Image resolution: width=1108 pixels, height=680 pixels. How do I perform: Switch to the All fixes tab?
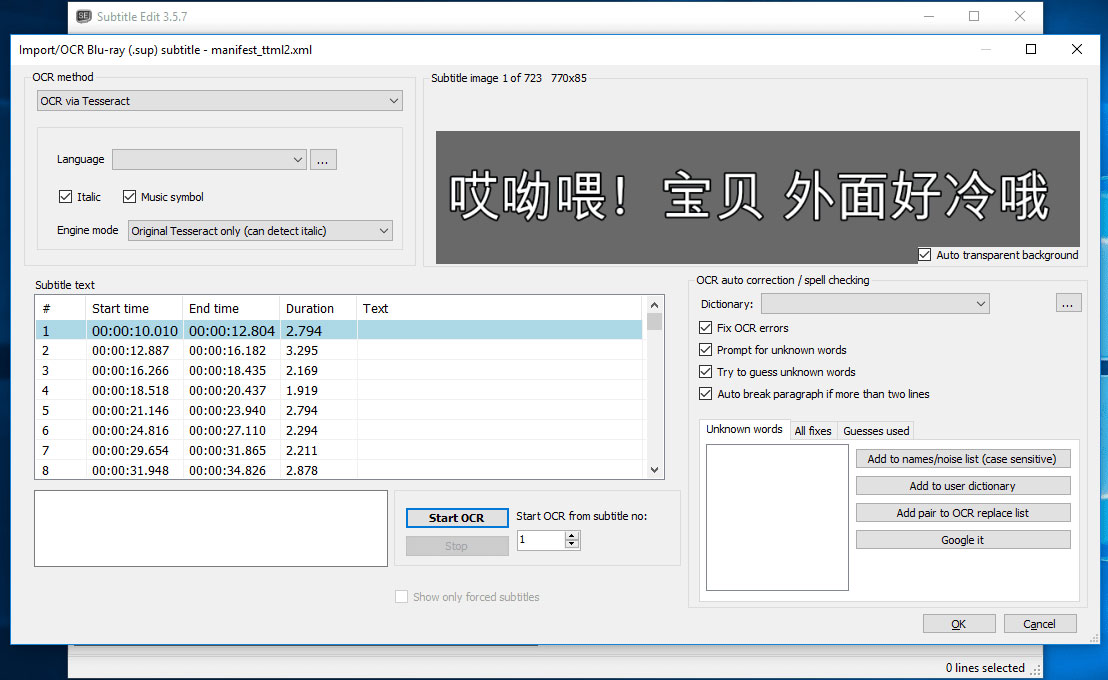tap(813, 430)
